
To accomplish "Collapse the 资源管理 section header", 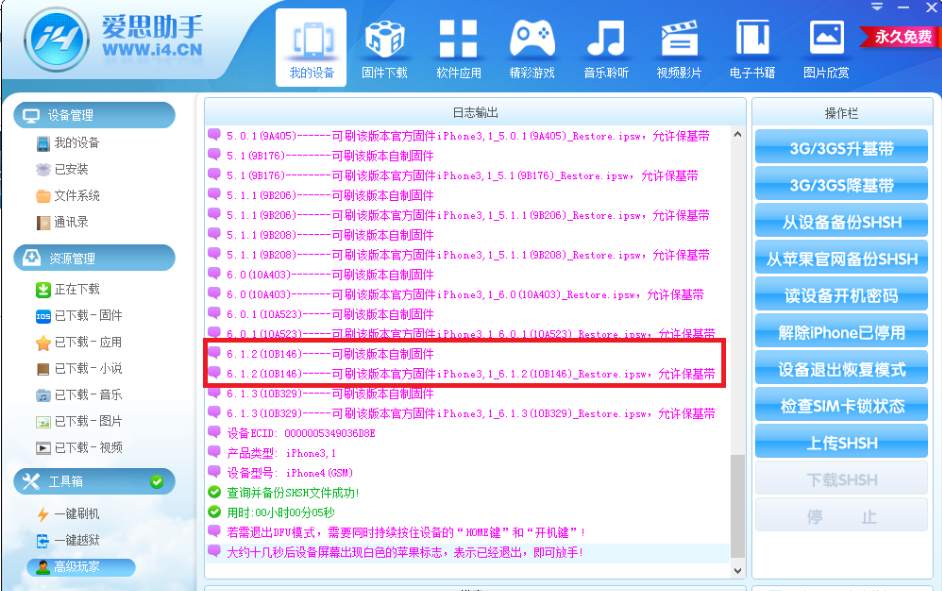I will 94,258.
